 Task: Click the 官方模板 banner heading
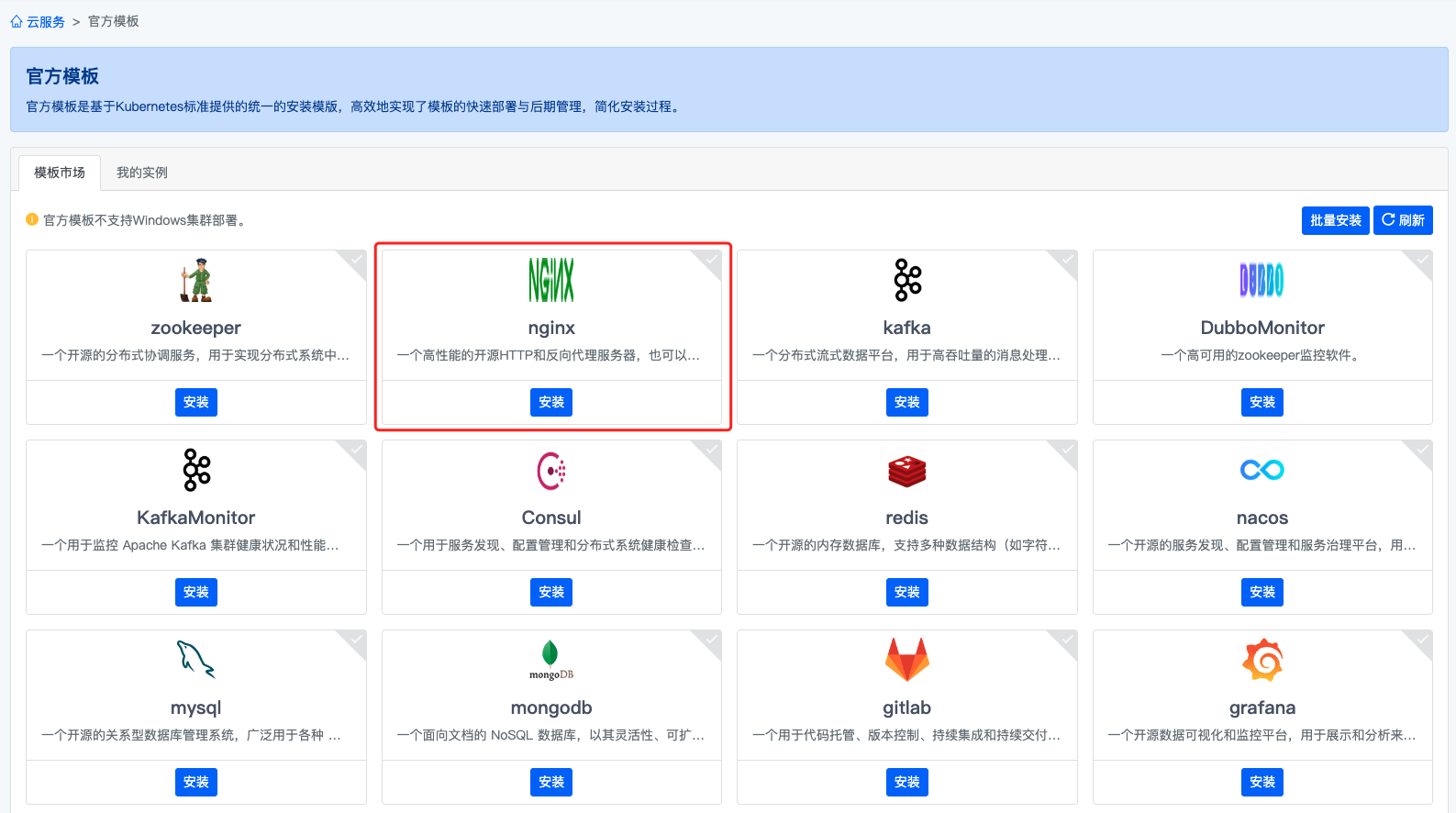tap(62, 76)
